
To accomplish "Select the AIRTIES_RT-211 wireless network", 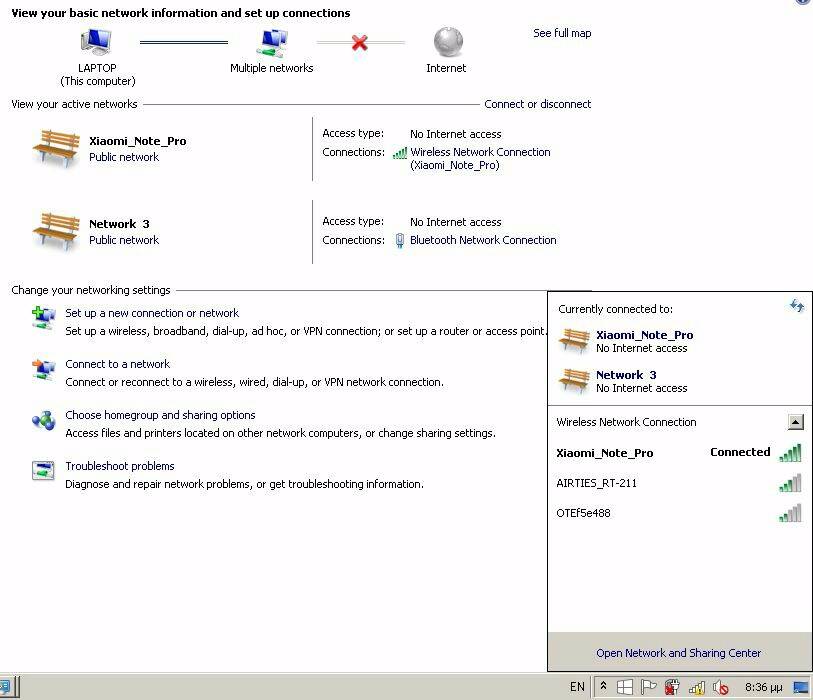I will click(597, 484).
